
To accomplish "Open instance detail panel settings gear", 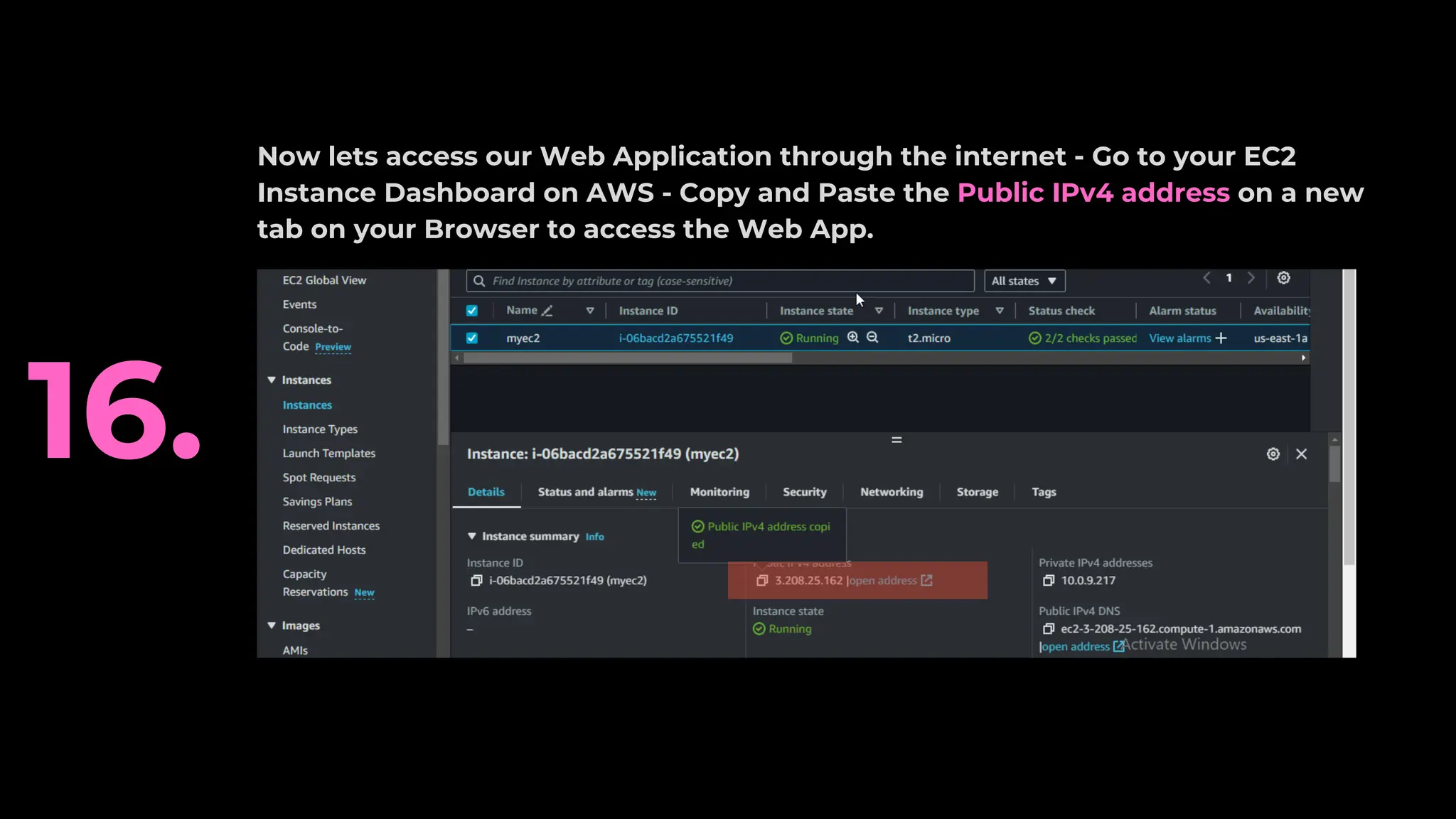I will pos(1273,454).
